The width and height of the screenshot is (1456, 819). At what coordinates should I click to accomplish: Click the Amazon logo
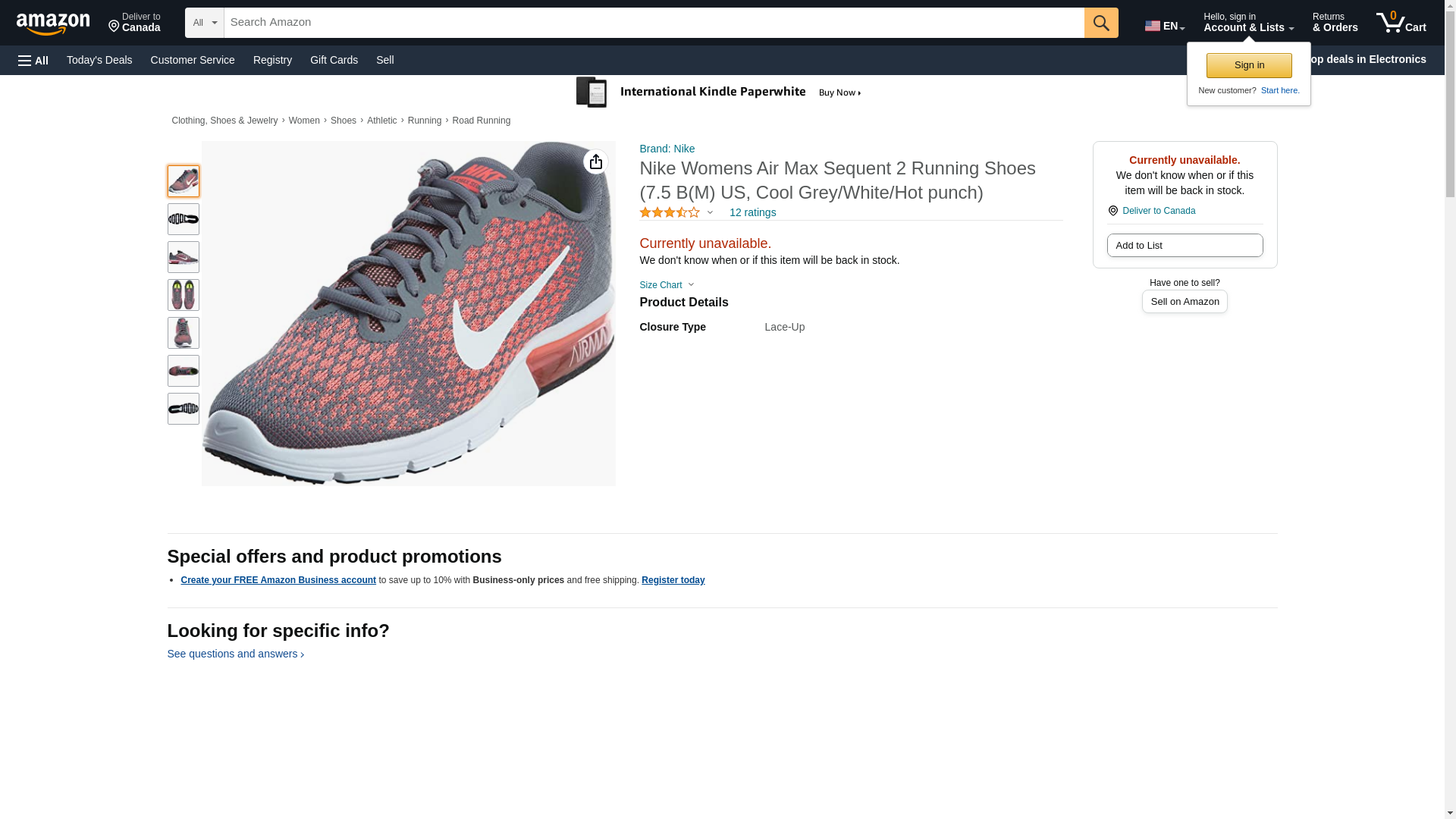53,24
